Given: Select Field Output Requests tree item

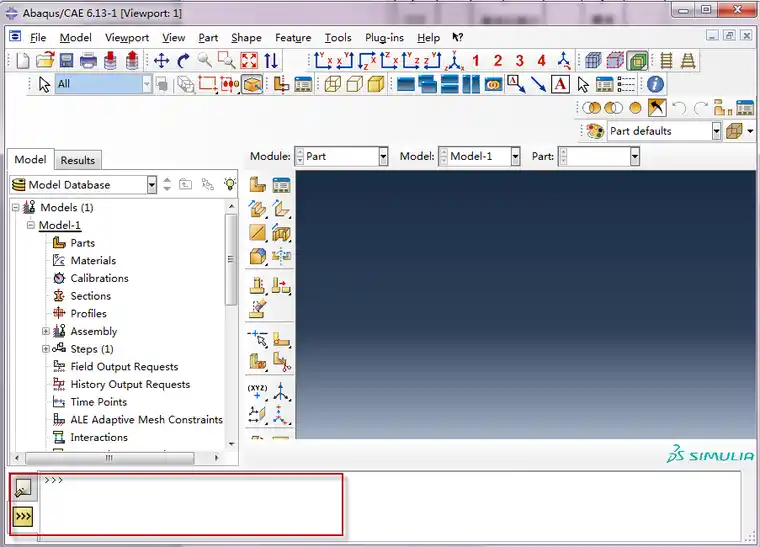Looking at the screenshot, I should click(124, 367).
